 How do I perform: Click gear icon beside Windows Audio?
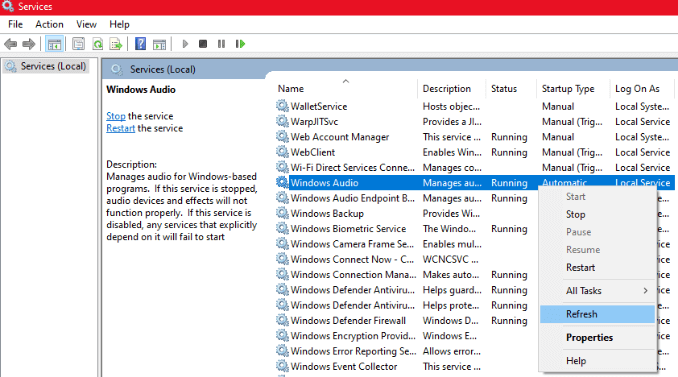282,182
